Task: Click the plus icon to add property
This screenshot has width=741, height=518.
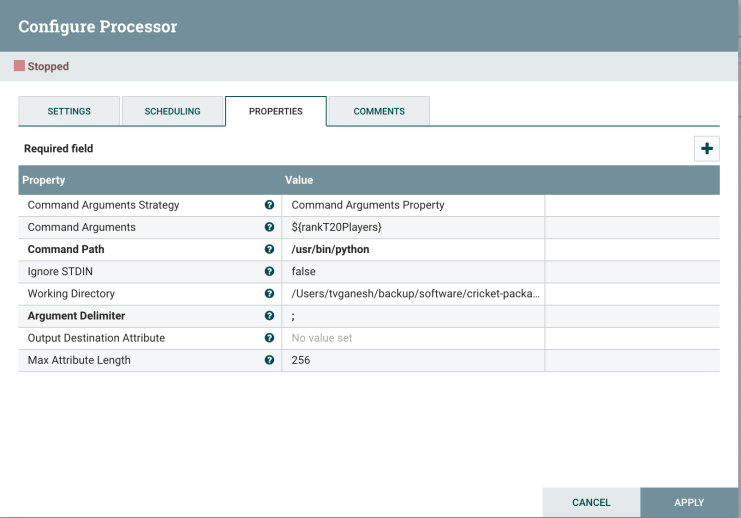Action: 708,148
